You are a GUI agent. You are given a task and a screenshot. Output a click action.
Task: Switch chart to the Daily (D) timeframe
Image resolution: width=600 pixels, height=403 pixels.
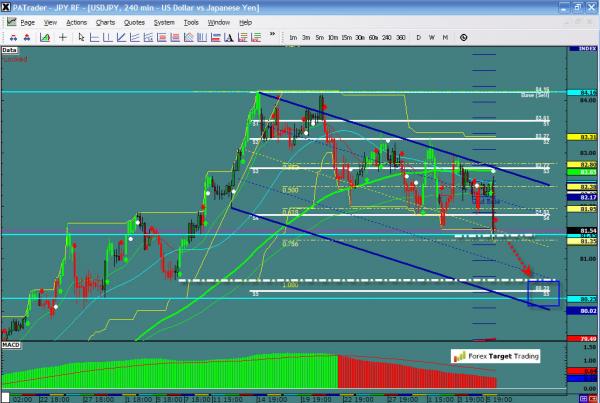point(418,37)
